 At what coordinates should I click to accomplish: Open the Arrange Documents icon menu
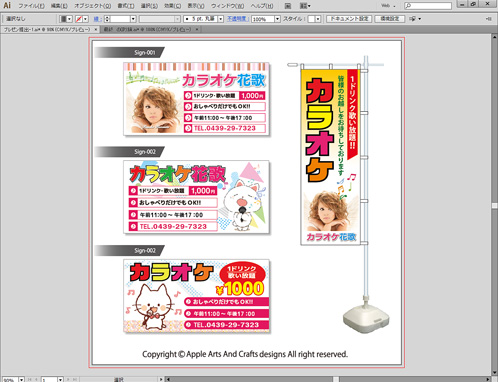(305, 6)
